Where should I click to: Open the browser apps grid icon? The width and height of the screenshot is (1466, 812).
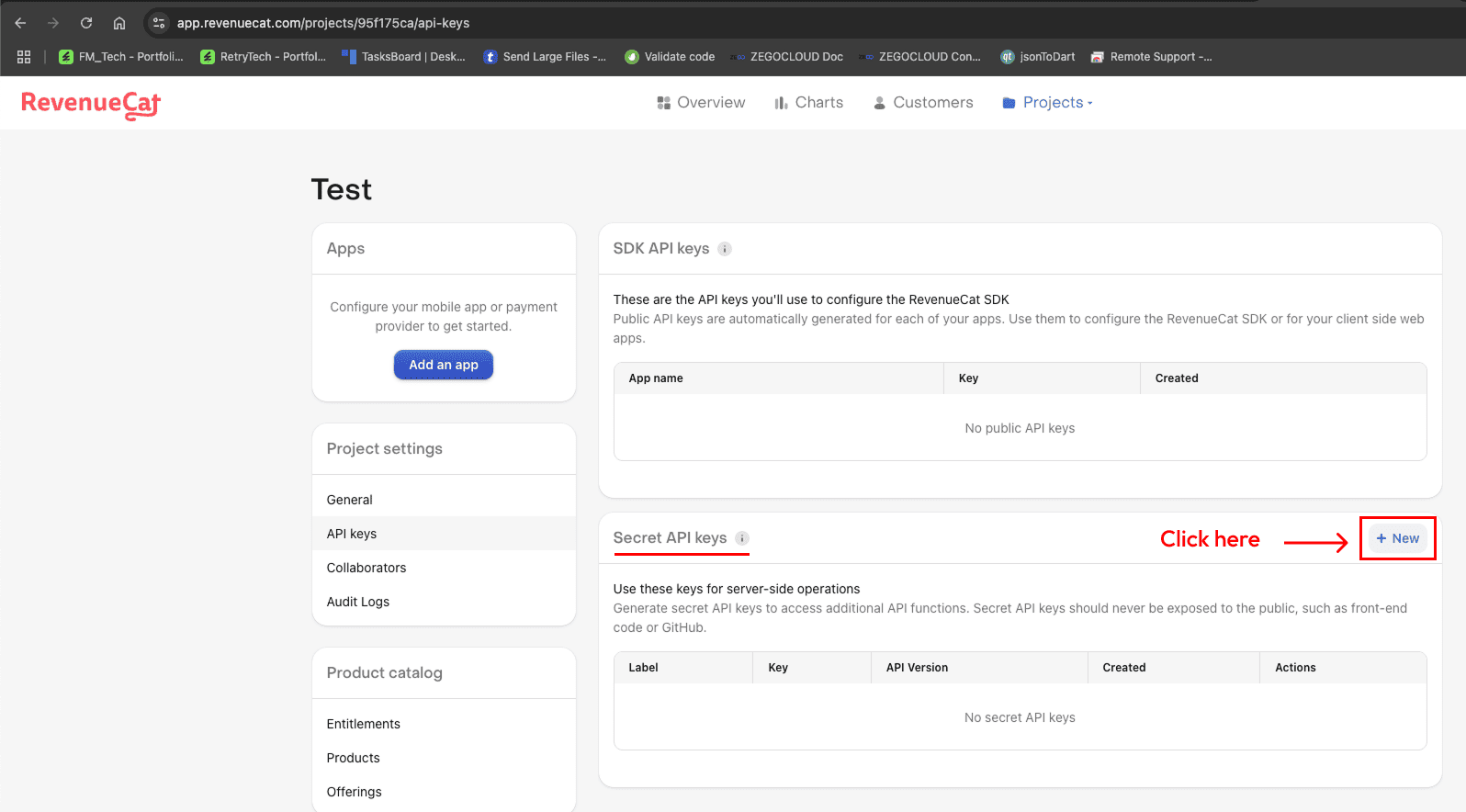click(24, 57)
